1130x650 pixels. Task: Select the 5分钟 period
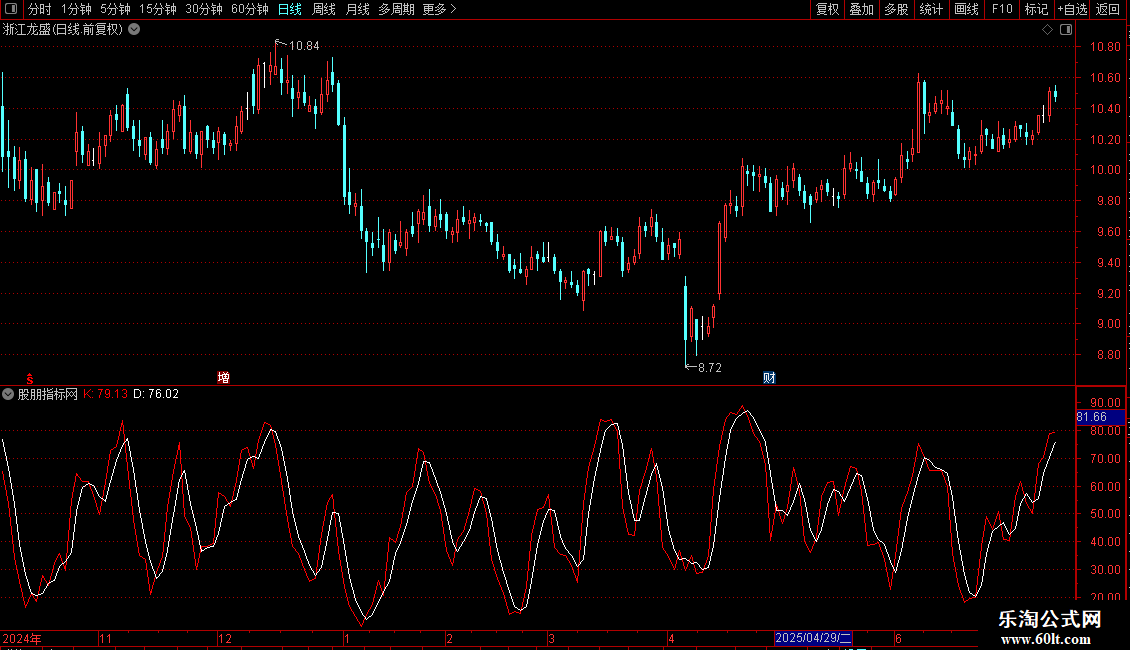(115, 9)
